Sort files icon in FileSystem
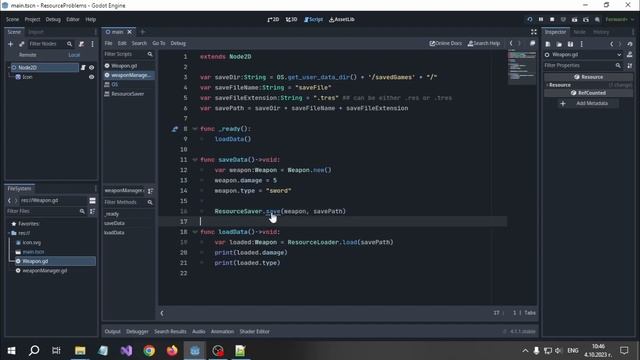This screenshot has height=360, width=640. coord(92,211)
